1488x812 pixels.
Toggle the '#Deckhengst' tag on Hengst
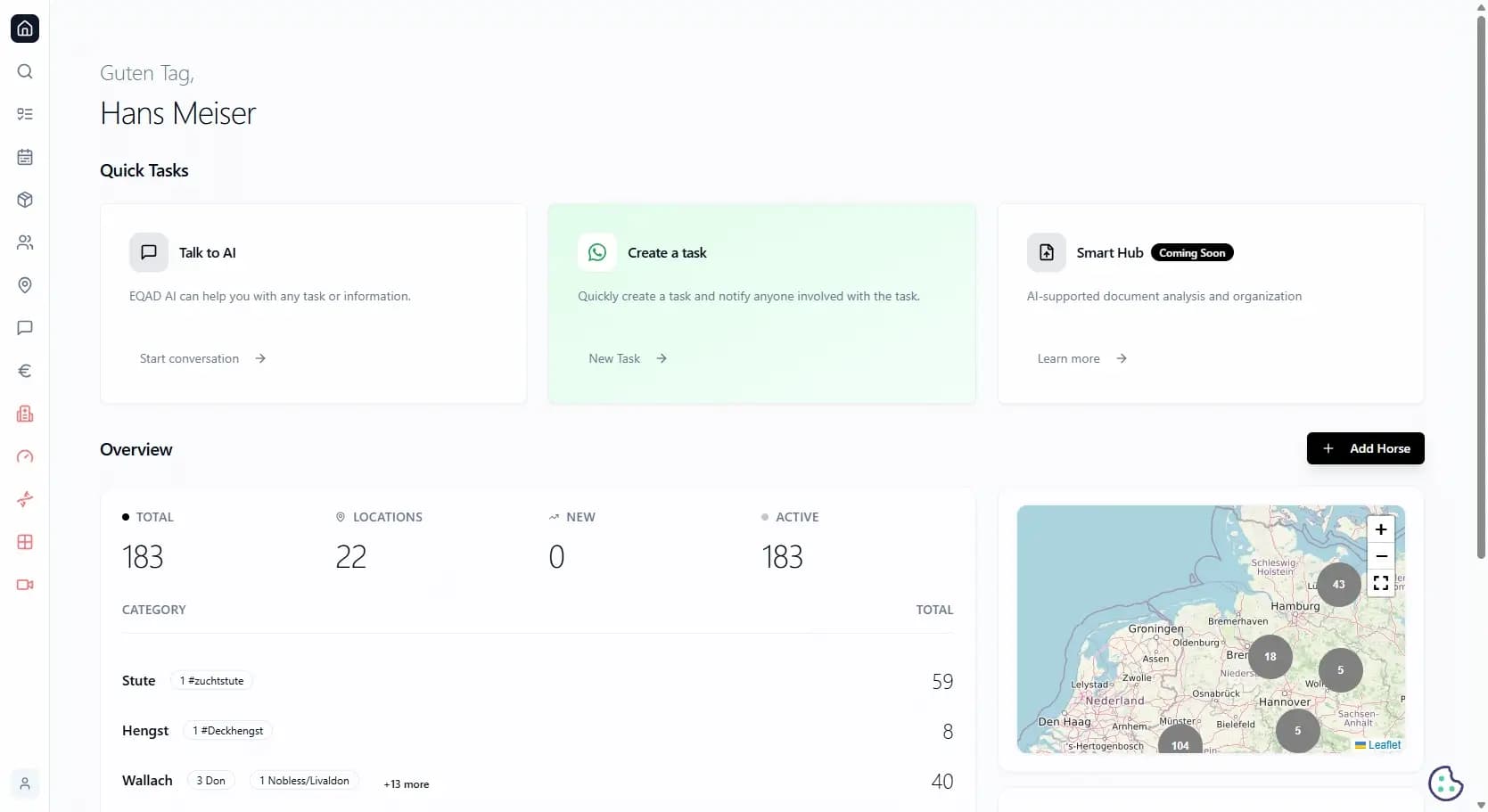(x=226, y=730)
